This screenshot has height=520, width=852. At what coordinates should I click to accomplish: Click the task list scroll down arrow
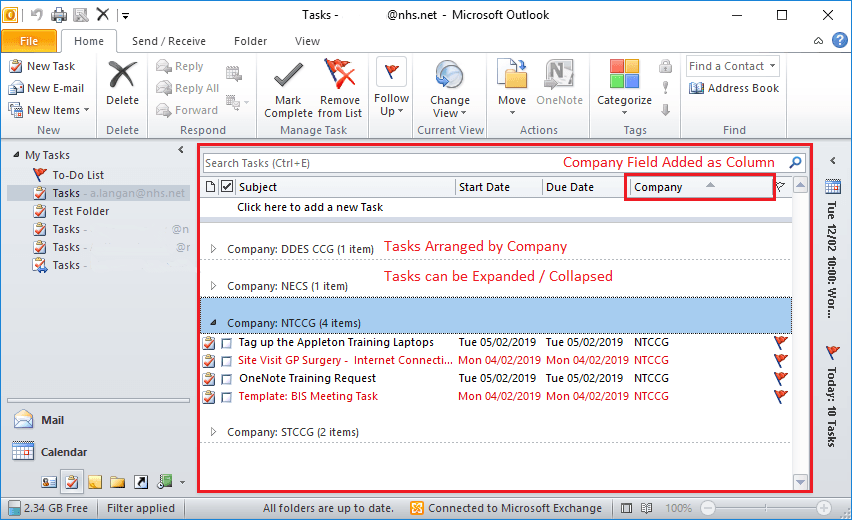coord(800,481)
